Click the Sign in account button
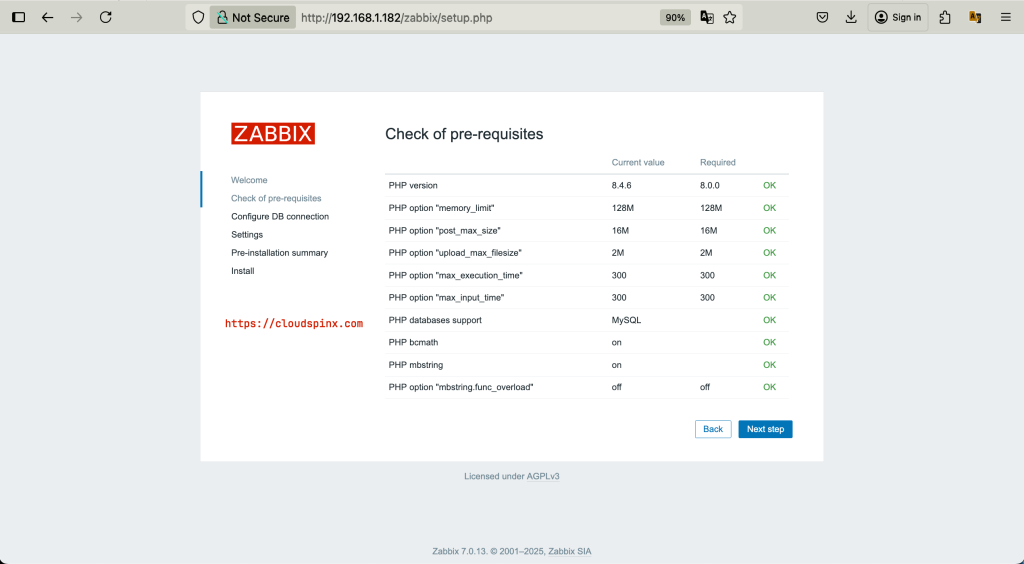Image resolution: width=1024 pixels, height=564 pixels. [x=898, y=18]
